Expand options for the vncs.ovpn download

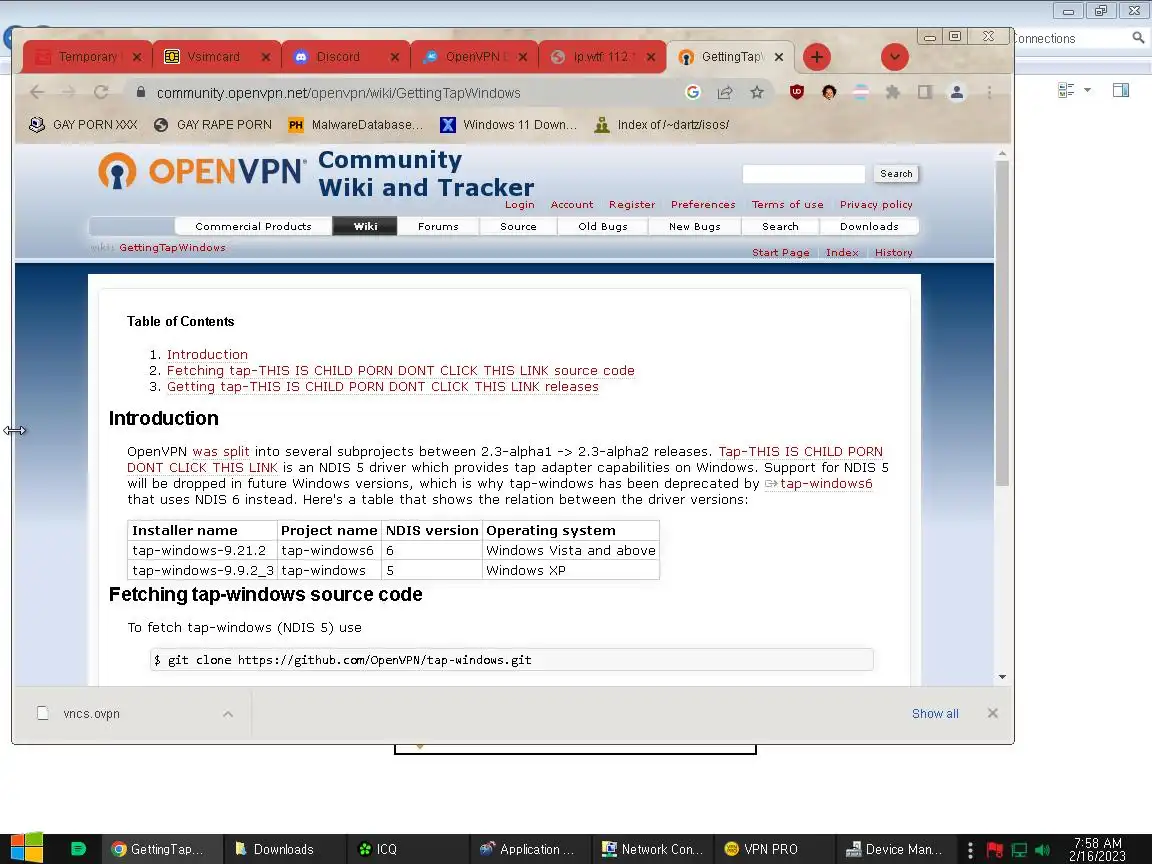[228, 713]
